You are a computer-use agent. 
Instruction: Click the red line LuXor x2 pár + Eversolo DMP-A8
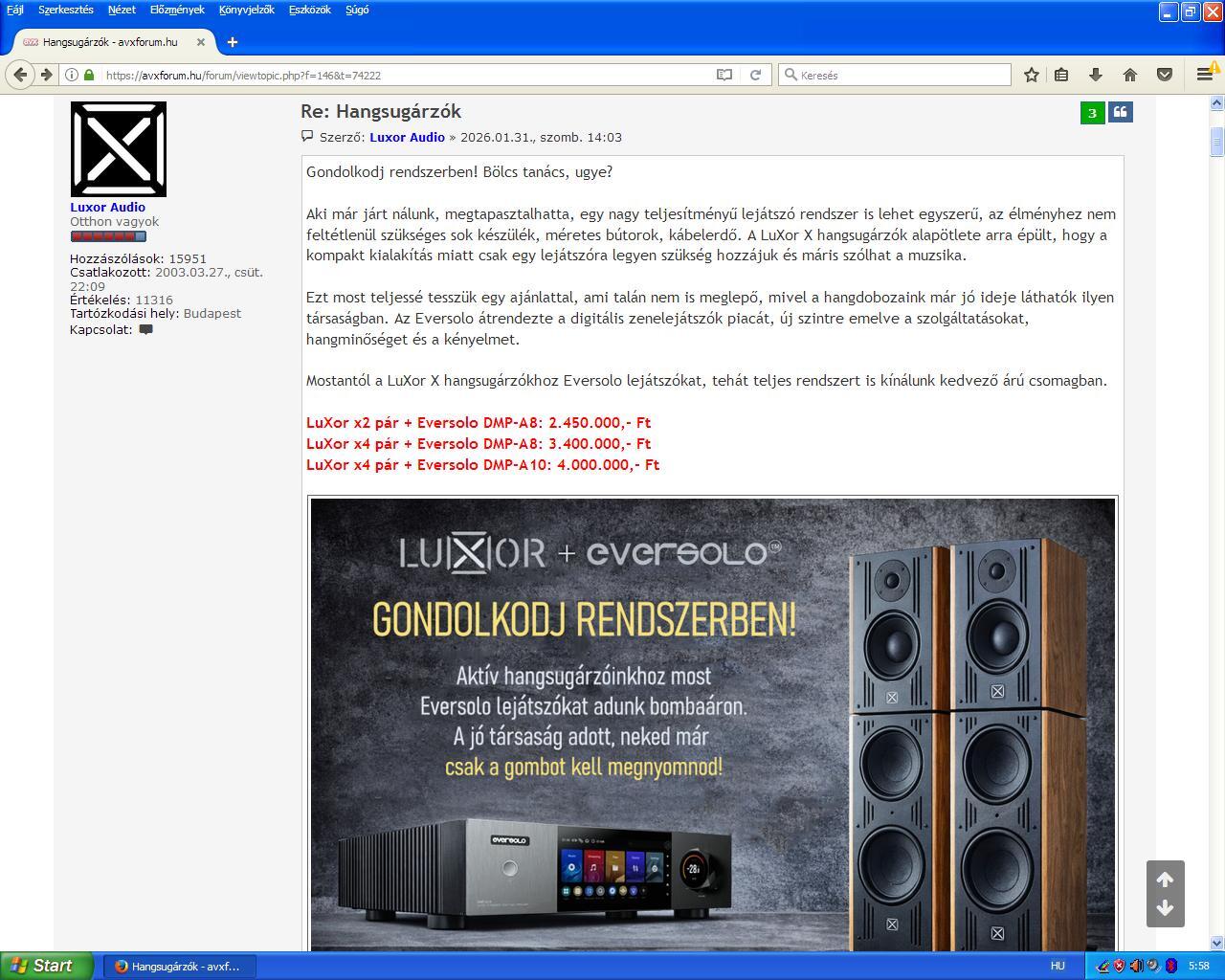coord(479,423)
